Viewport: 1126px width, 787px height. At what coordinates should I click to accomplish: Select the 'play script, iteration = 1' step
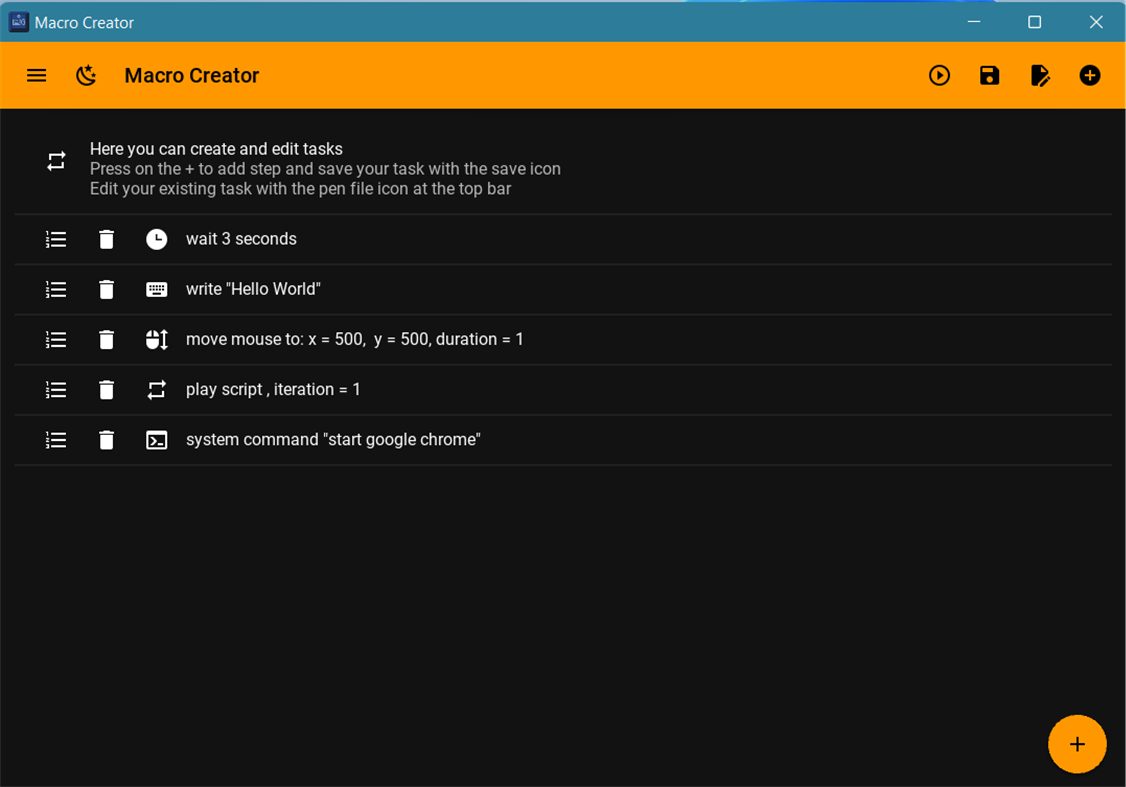pos(273,389)
